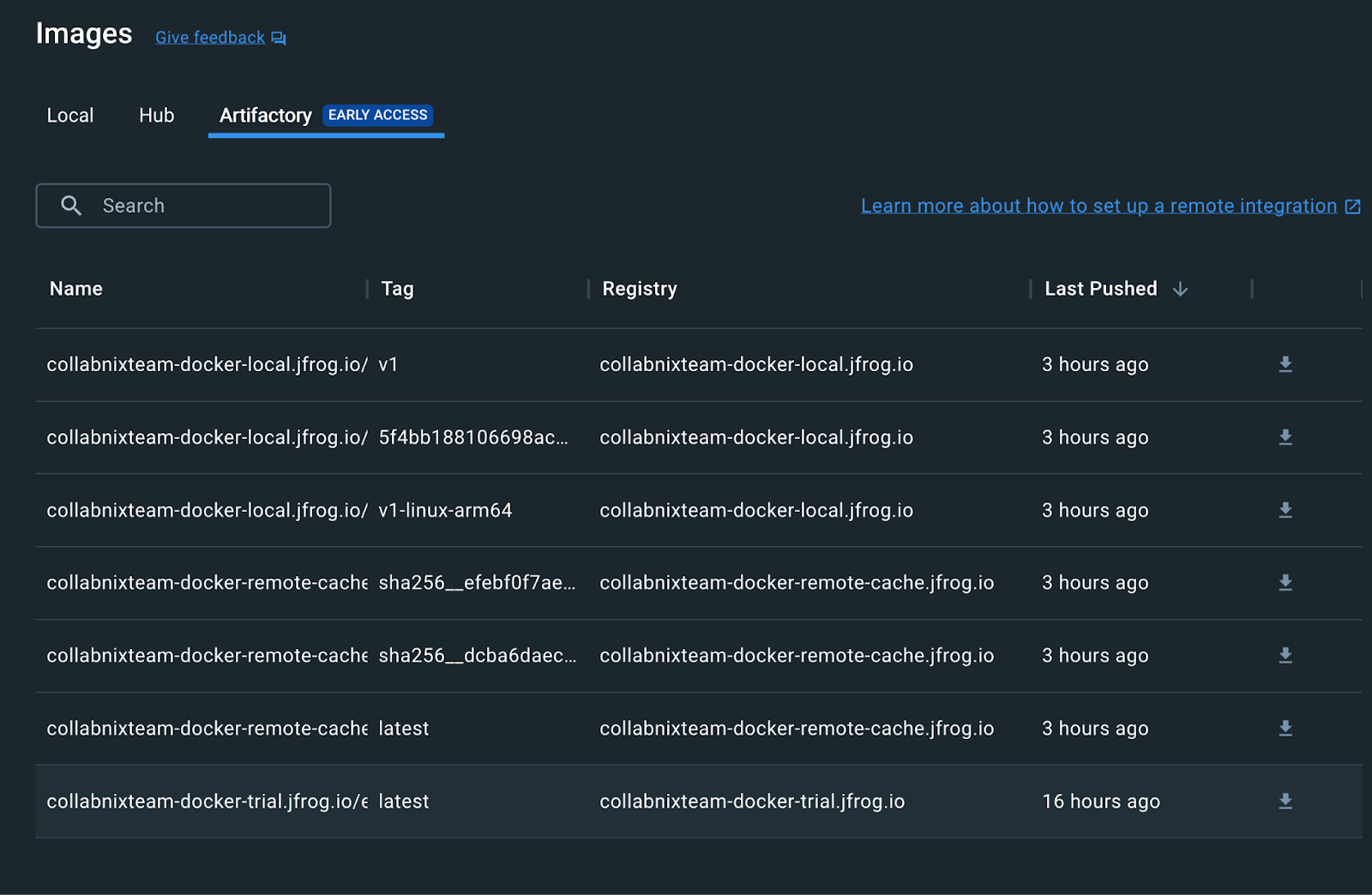The height and width of the screenshot is (895, 1372).
Task: Click the Images page heading
Action: (84, 33)
